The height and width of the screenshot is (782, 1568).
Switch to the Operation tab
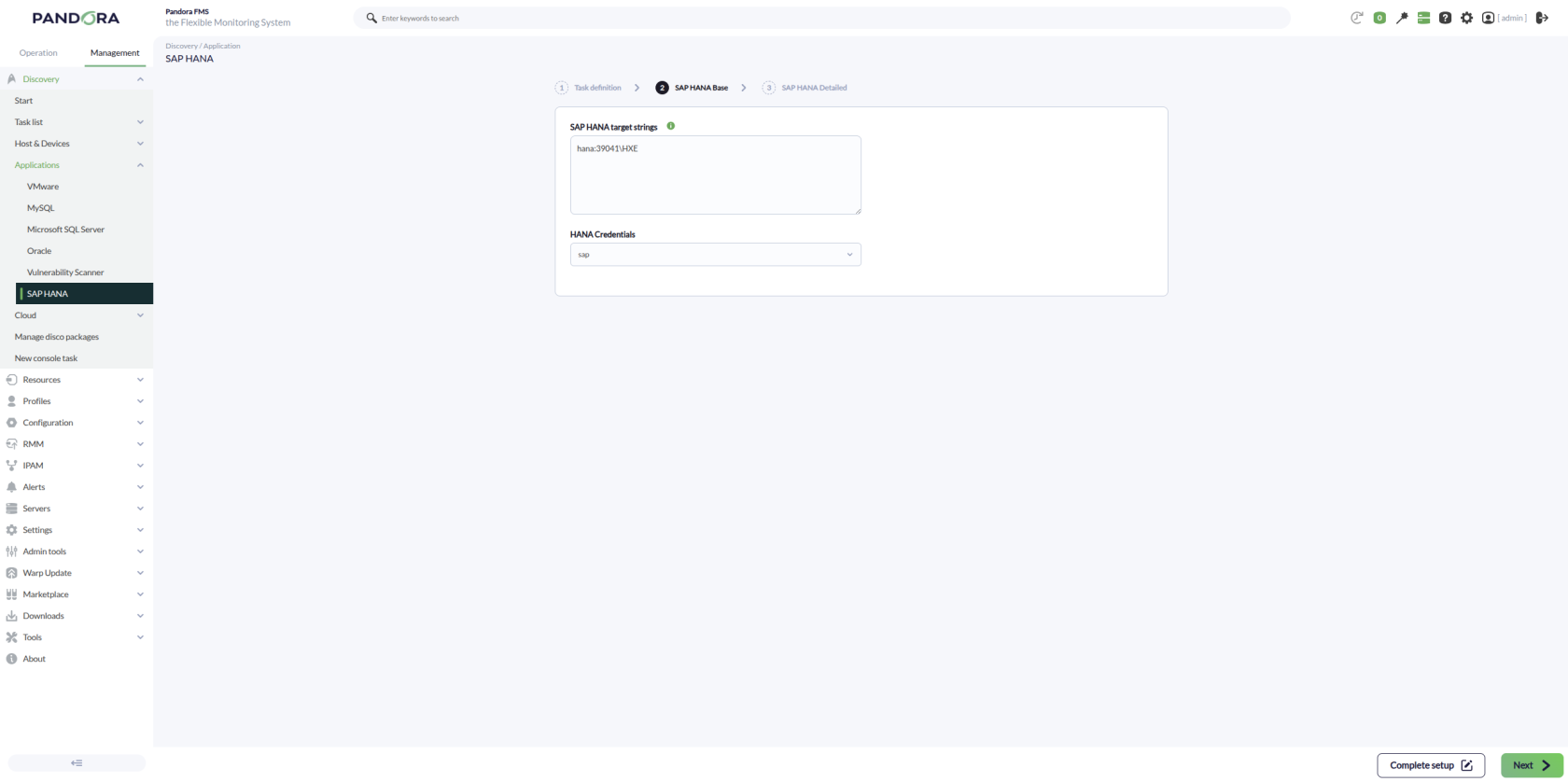click(38, 53)
